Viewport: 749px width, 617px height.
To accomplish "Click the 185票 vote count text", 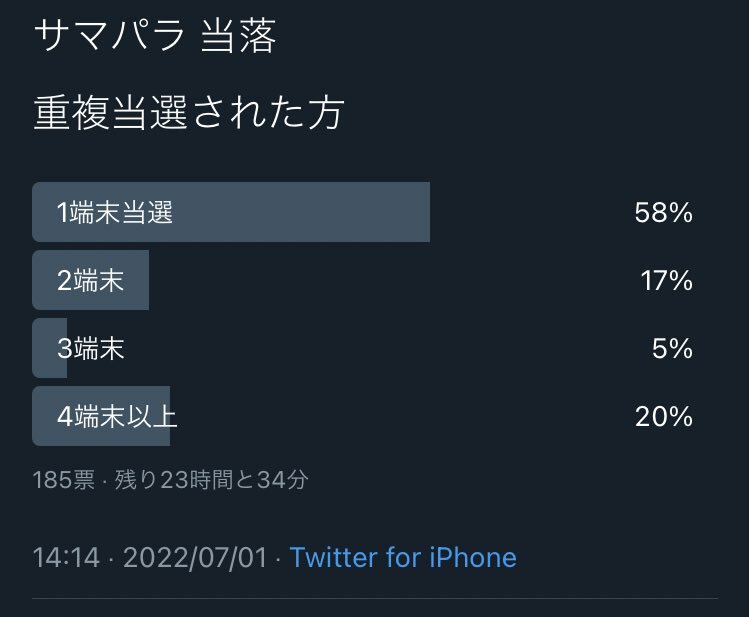I will coord(64,479).
